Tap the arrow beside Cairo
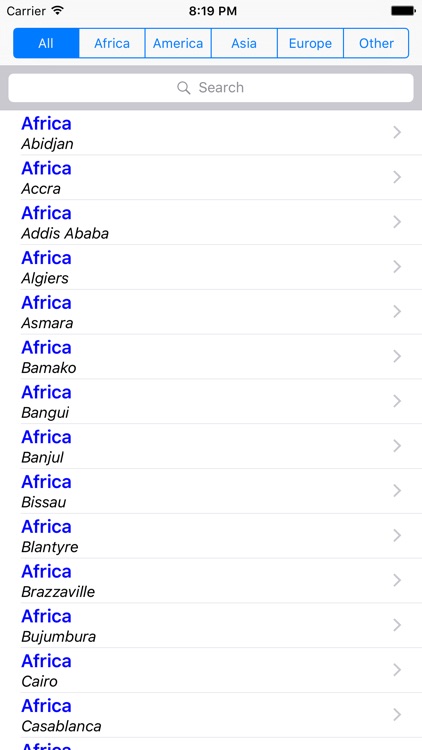Image resolution: width=422 pixels, height=750 pixels. 397,670
